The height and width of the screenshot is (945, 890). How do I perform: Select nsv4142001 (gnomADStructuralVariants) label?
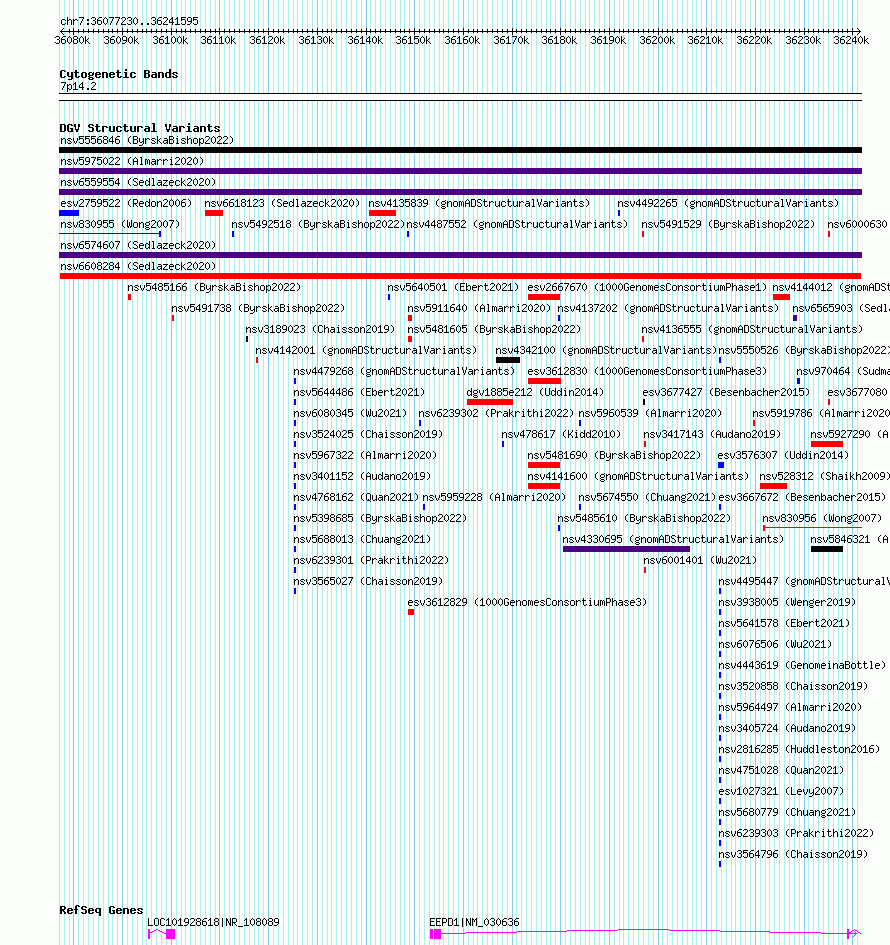[x=366, y=351]
